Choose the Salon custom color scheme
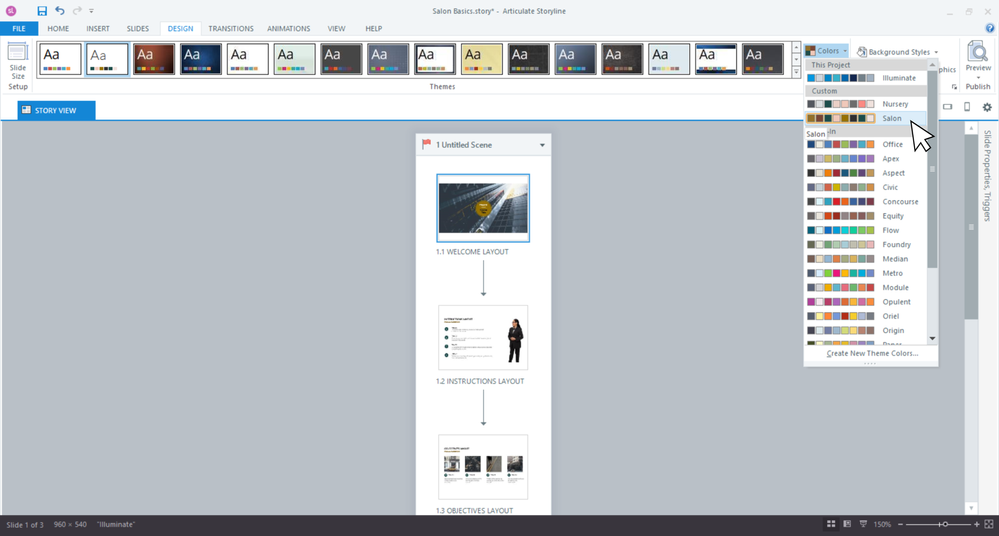 click(866, 118)
